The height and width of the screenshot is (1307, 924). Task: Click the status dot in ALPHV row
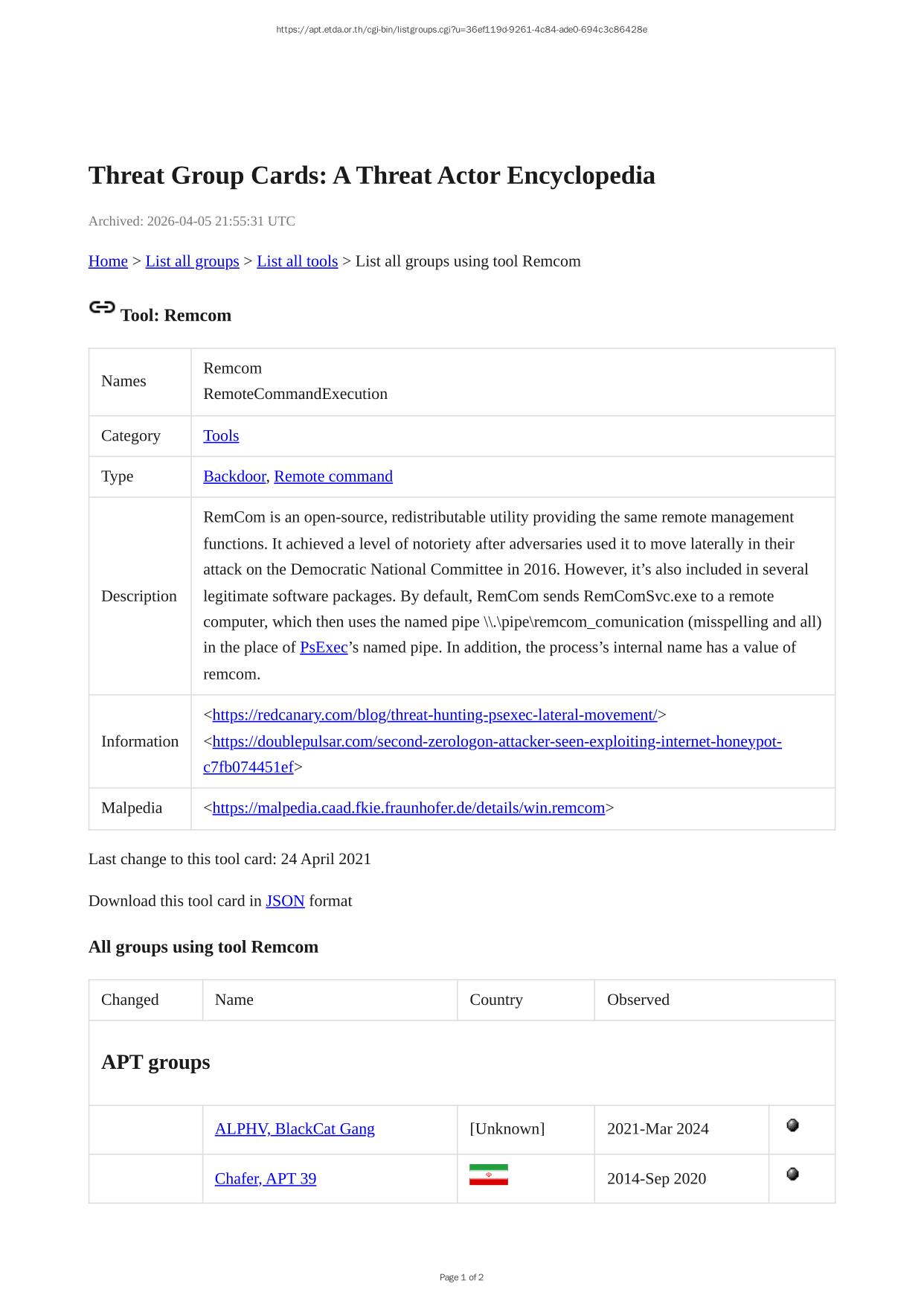coord(792,1125)
